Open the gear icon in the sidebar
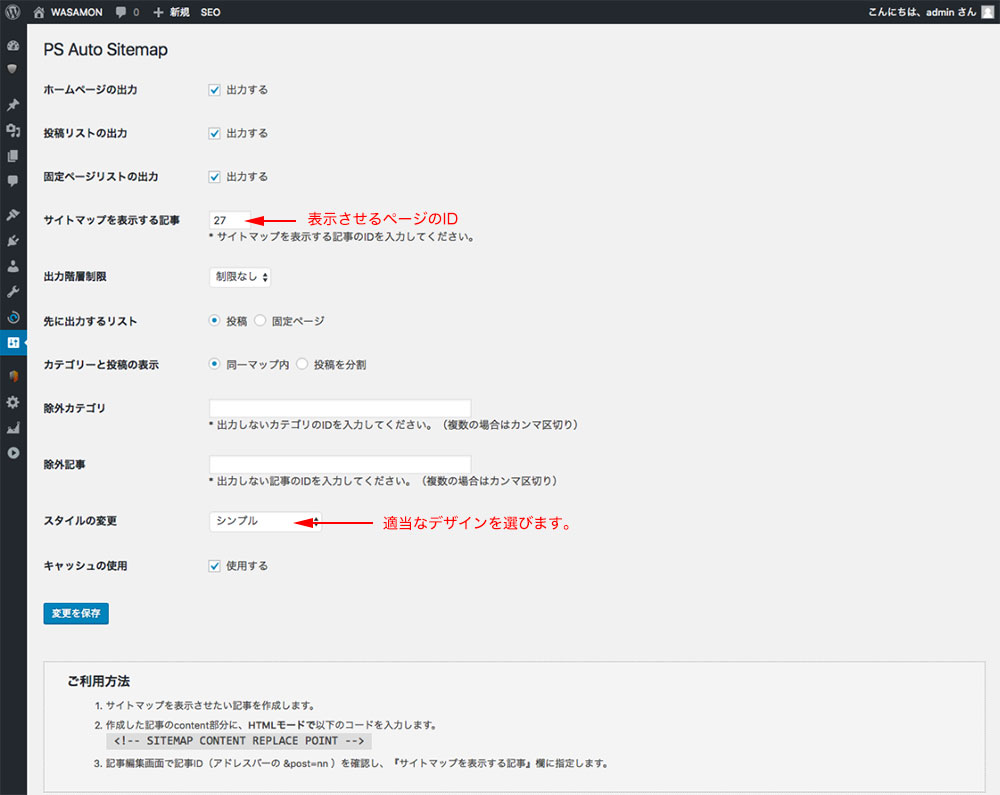The width and height of the screenshot is (1000, 795). tap(13, 402)
